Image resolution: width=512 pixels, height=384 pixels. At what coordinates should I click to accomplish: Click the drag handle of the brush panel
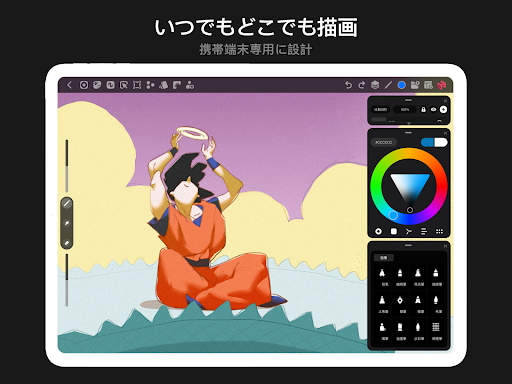click(x=408, y=245)
